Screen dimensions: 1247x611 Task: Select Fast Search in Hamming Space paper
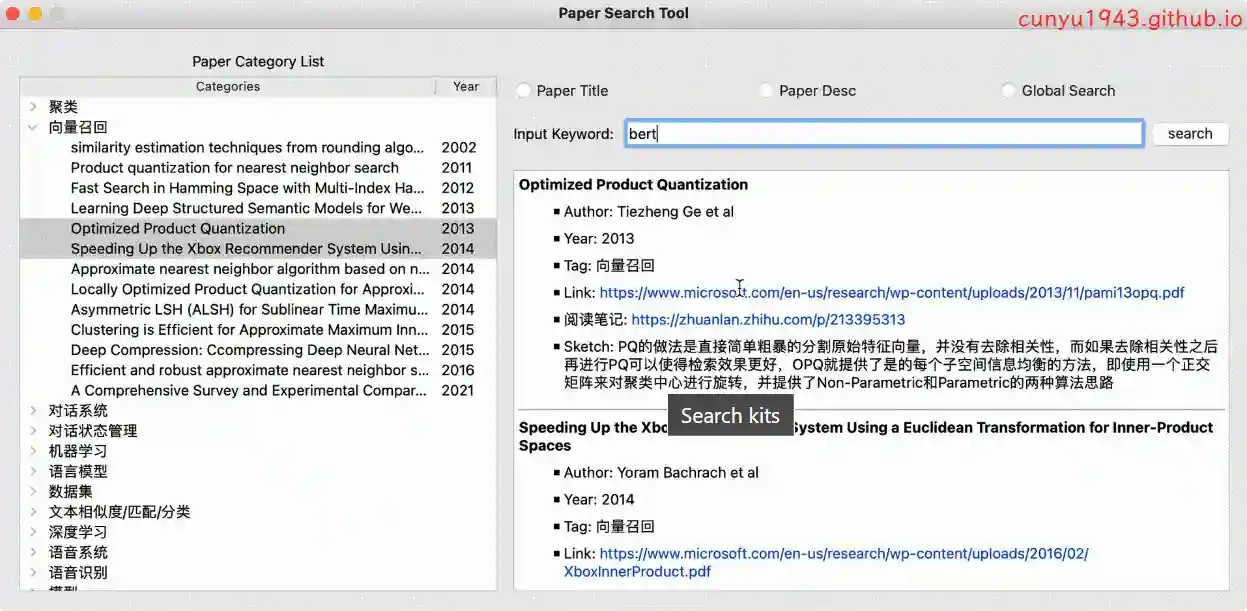[247, 188]
